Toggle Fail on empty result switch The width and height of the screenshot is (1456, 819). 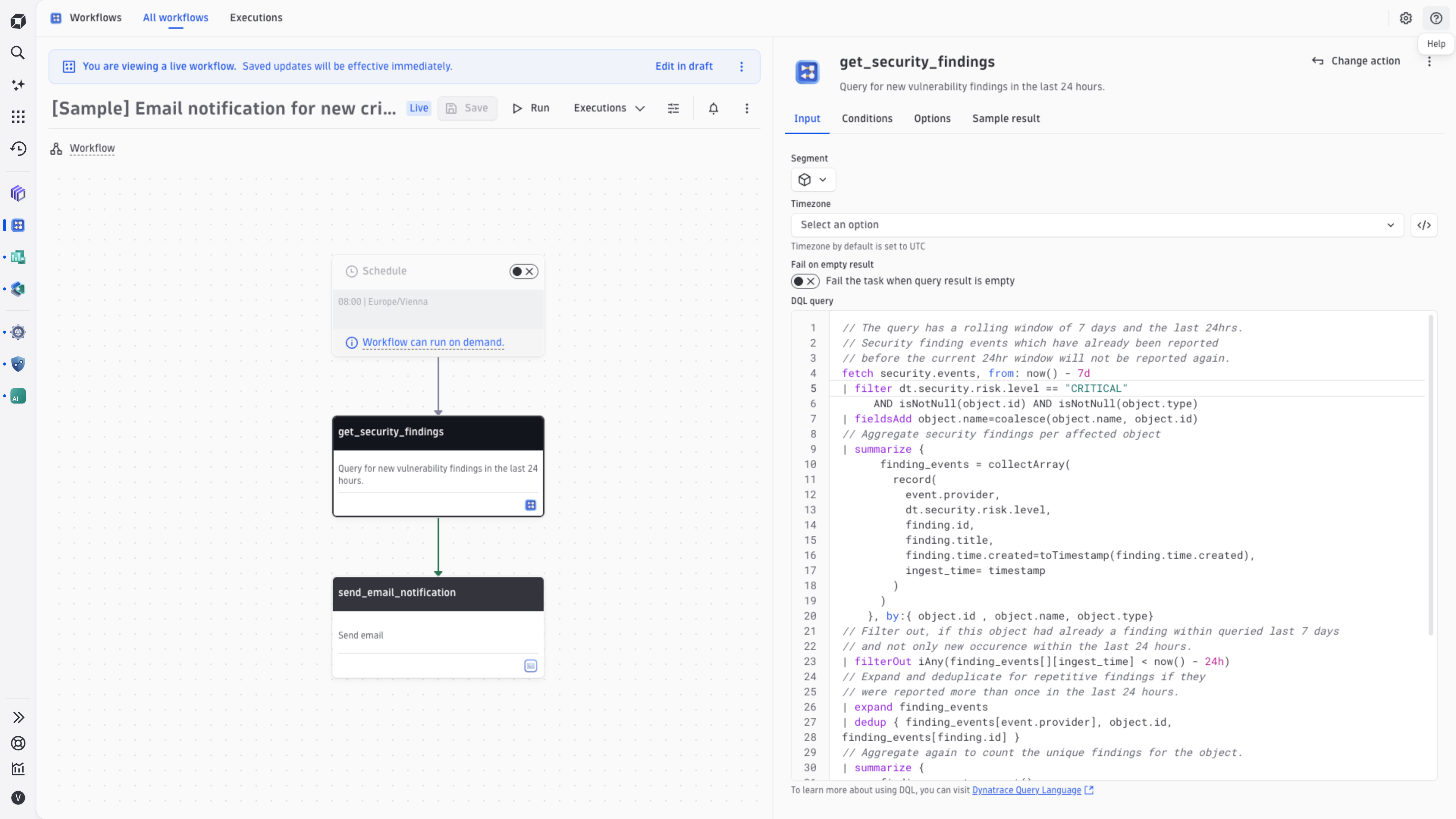pos(805,281)
